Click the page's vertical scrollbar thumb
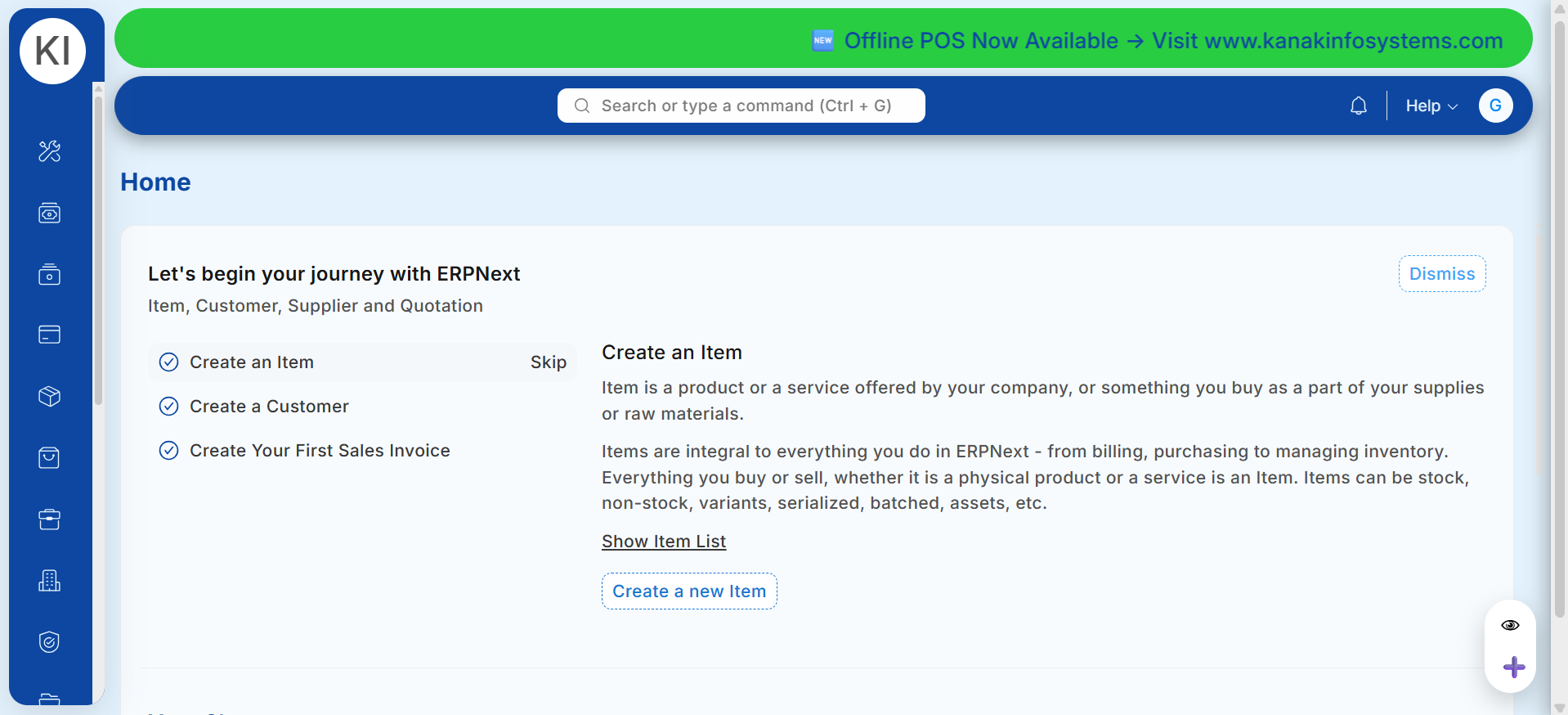This screenshot has width=1568, height=715. (1560, 319)
